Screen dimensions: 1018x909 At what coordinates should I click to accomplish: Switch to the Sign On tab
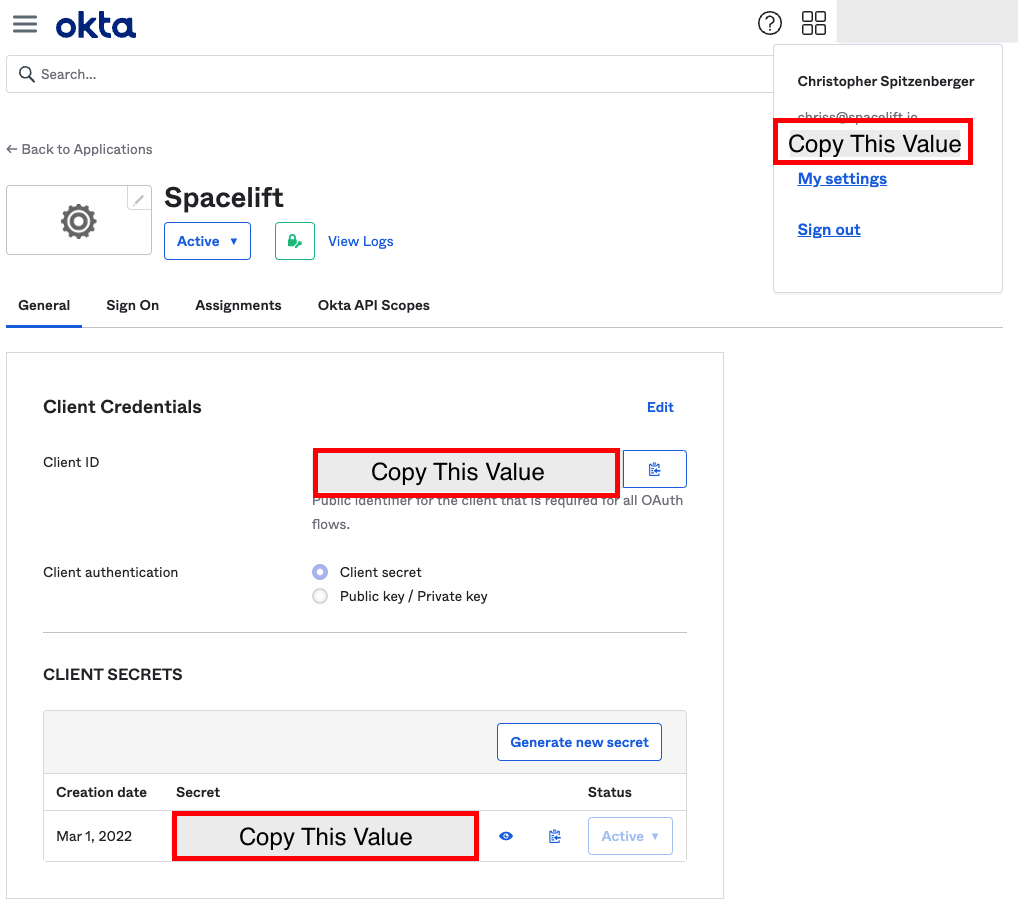point(132,305)
